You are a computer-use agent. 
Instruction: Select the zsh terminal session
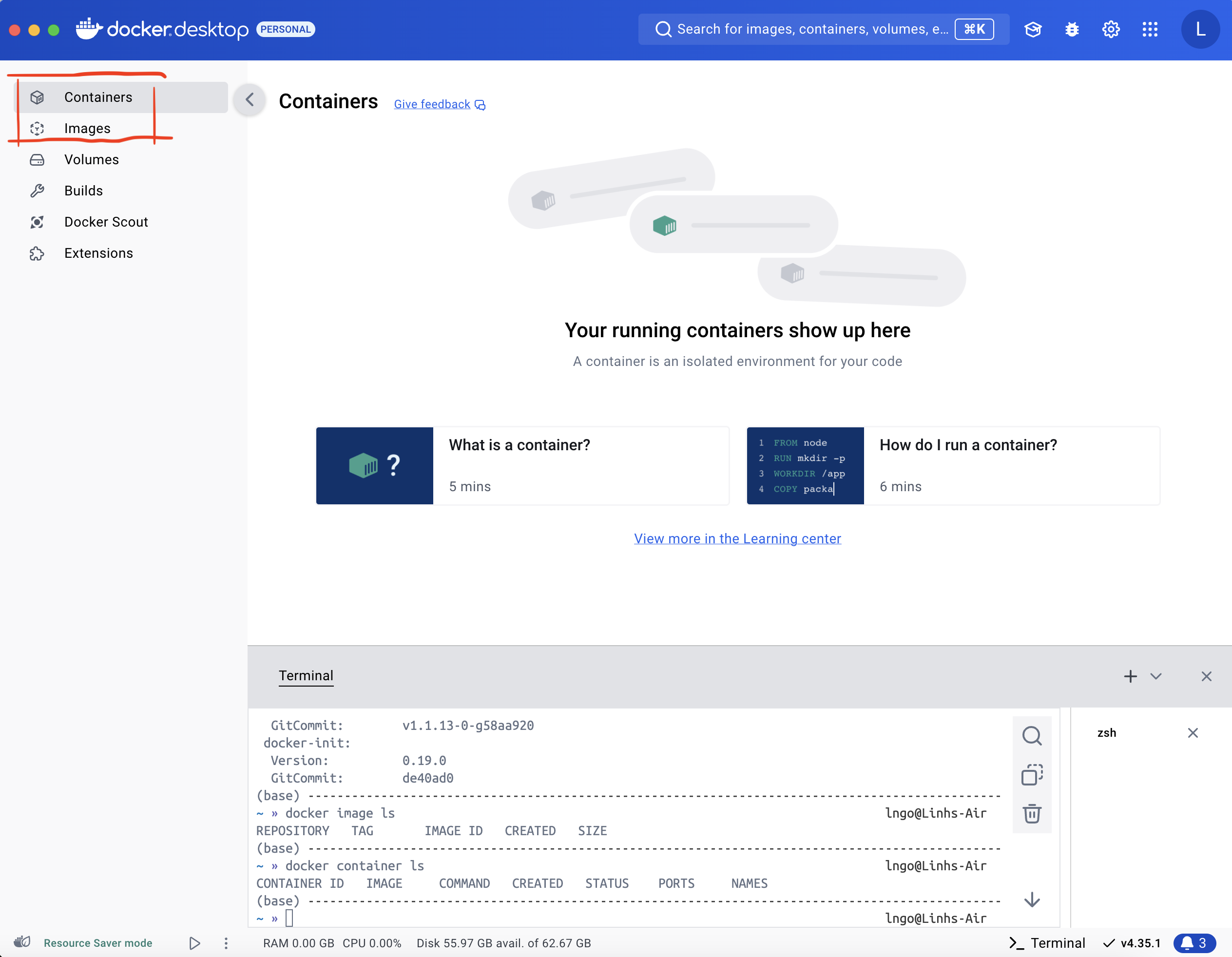1107,732
